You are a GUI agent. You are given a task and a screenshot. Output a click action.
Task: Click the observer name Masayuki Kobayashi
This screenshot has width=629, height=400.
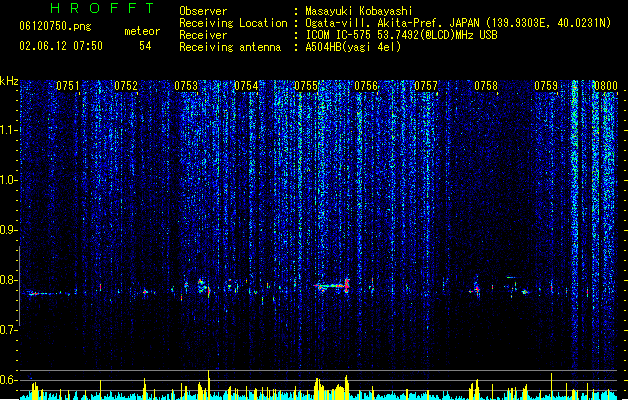coord(359,11)
